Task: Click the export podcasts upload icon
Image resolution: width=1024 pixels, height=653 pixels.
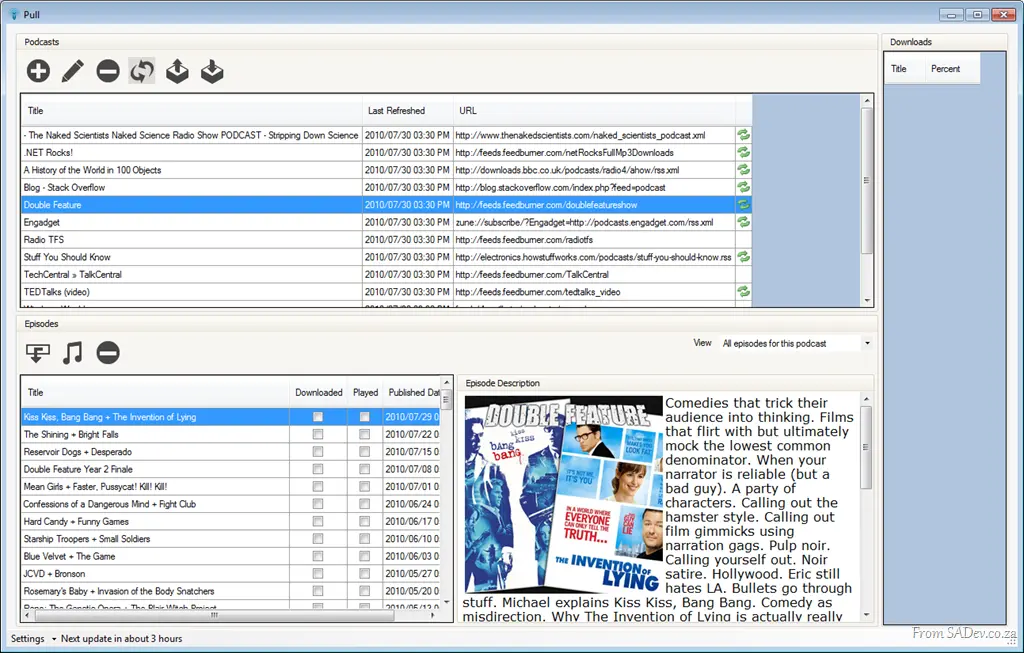Action: 177,71
